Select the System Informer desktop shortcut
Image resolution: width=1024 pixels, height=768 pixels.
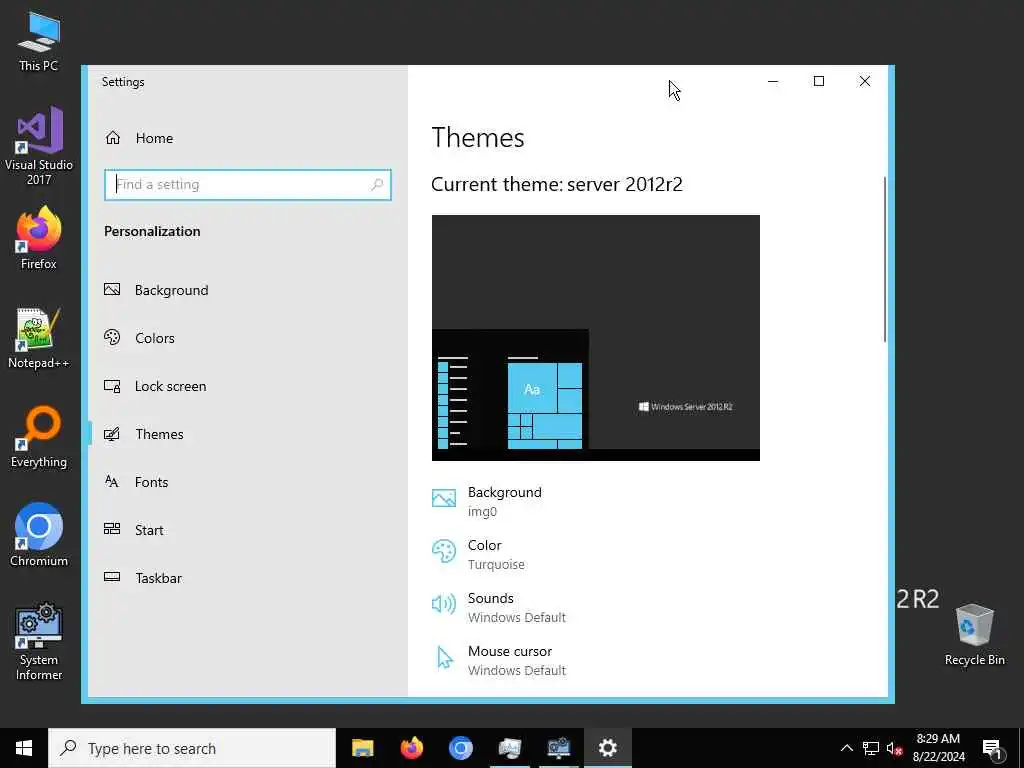click(x=39, y=641)
